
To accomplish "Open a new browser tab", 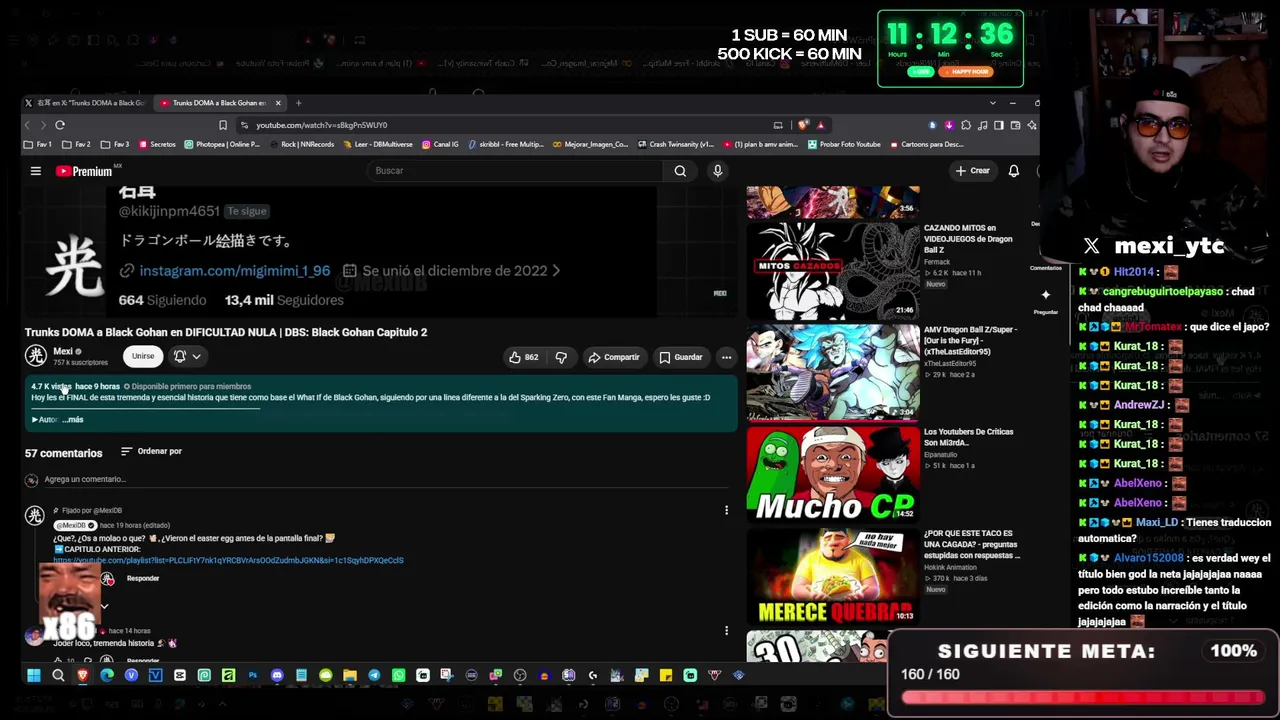I will click(298, 103).
